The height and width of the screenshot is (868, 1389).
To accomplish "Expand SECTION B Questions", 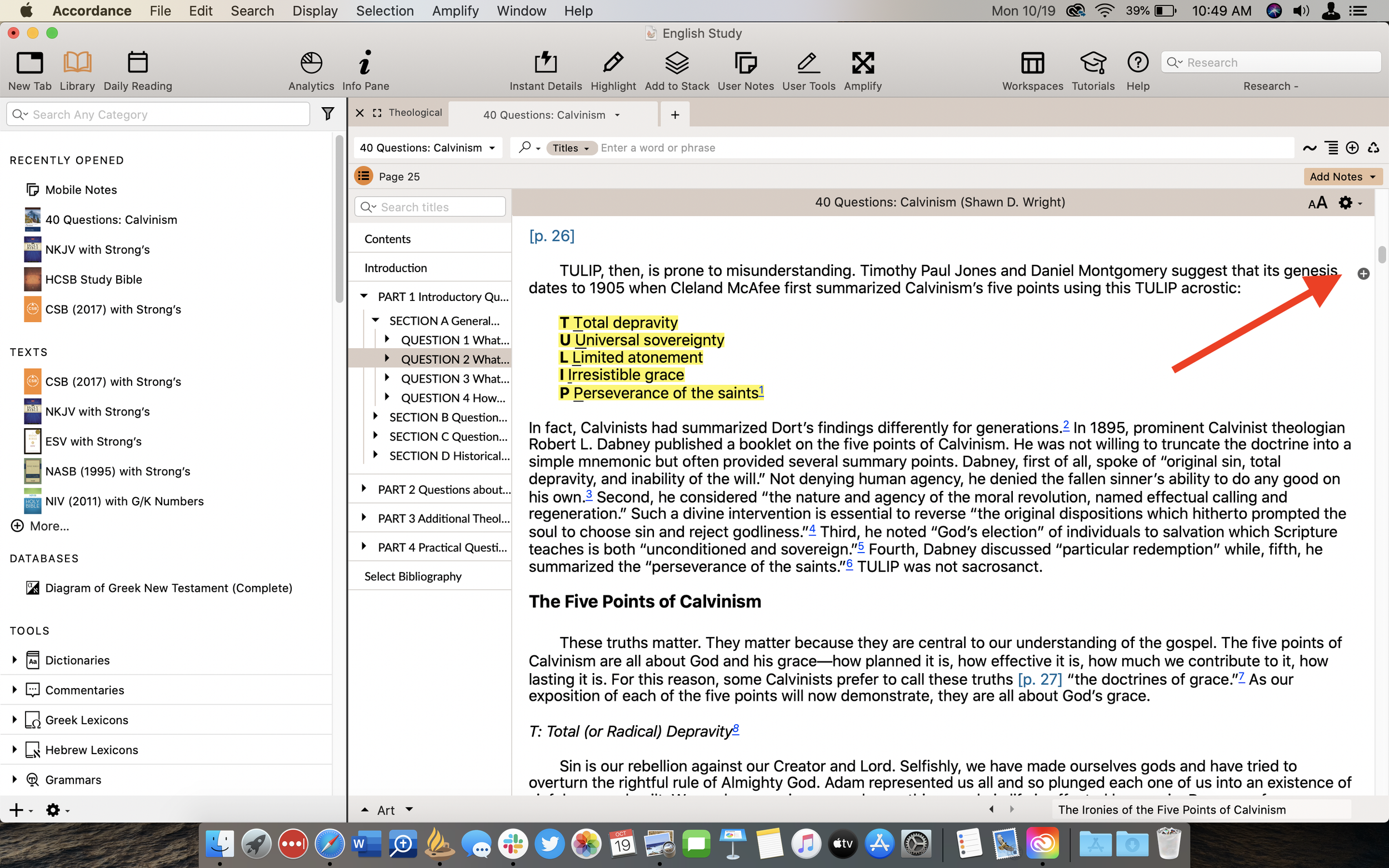I will (x=375, y=416).
